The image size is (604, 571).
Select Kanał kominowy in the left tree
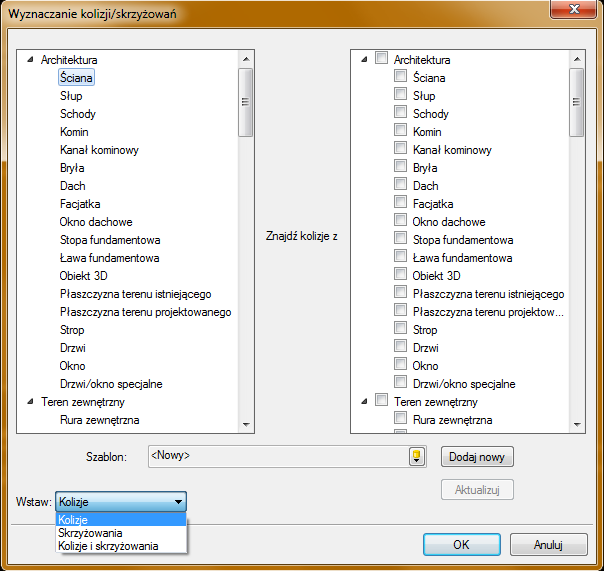(x=99, y=150)
